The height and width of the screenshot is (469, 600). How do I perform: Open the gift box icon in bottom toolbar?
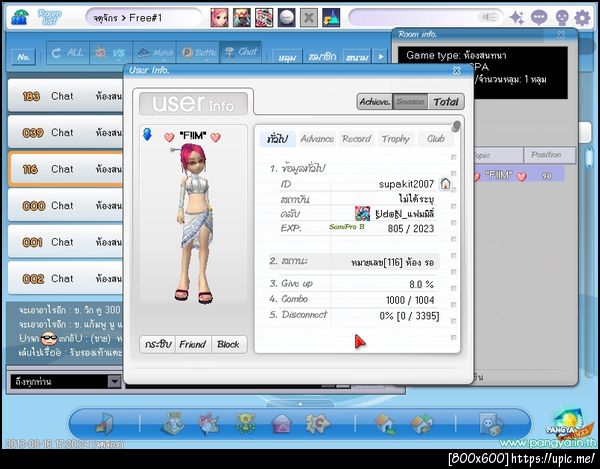point(209,423)
